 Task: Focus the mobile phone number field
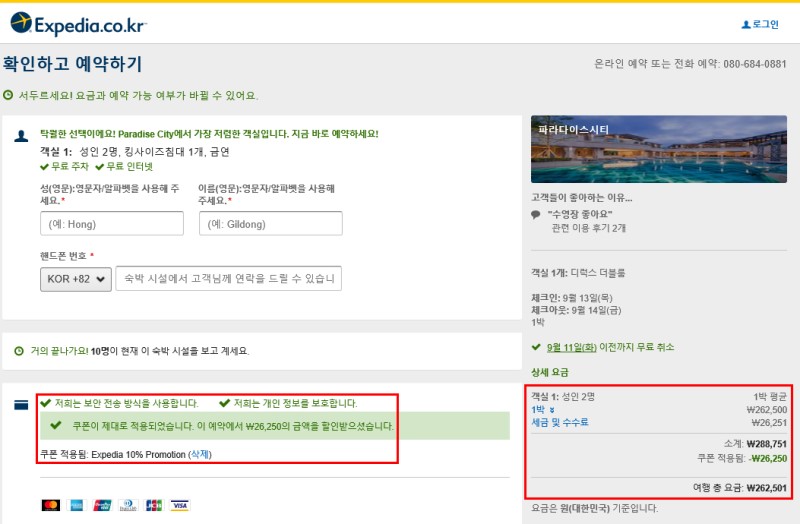coord(229,279)
